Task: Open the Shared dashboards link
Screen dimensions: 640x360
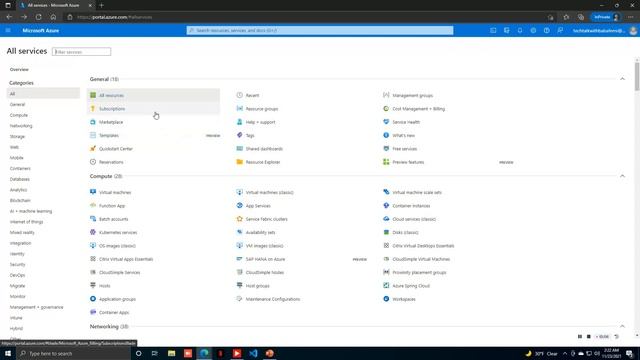Action: (264, 149)
